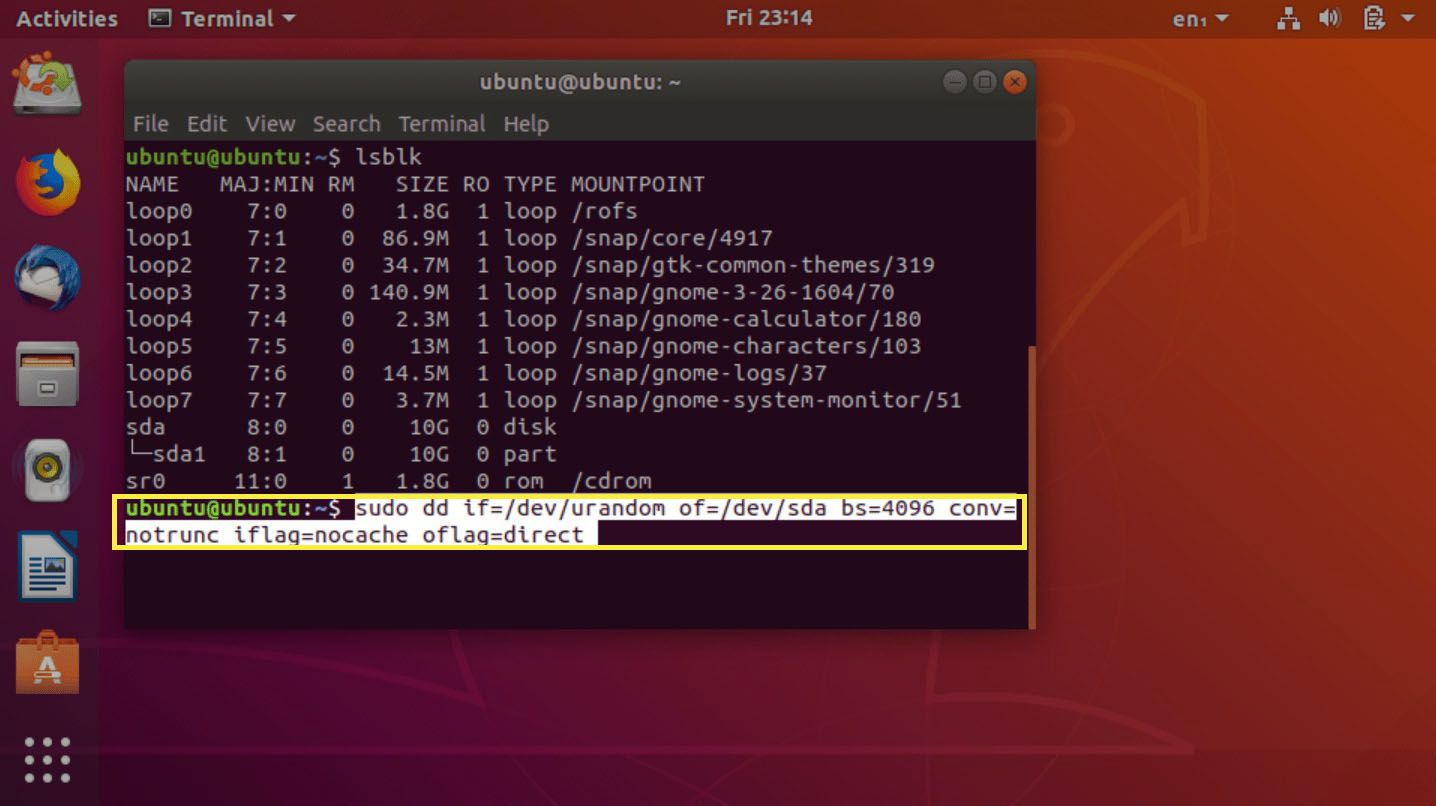1436x806 pixels.
Task: Click the ubuntu@ubuntu: ~ title bar
Action: (580, 82)
